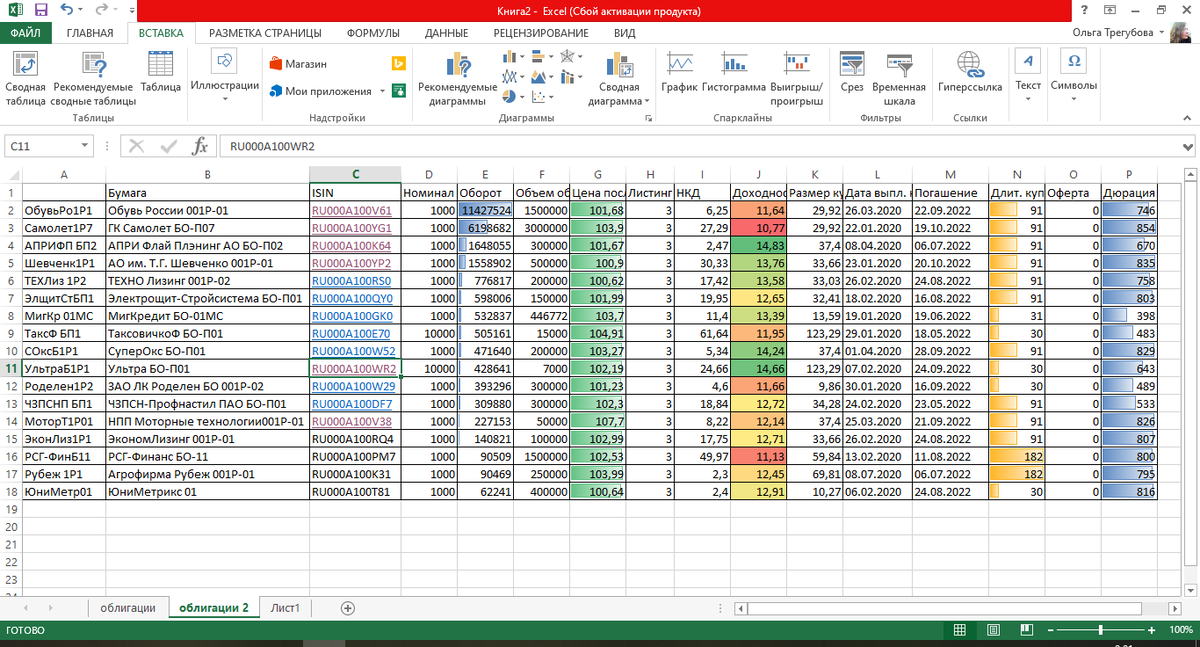The width and height of the screenshot is (1200, 647).
Task: Insert a pie chart from Диаграммы
Action: click(x=513, y=97)
